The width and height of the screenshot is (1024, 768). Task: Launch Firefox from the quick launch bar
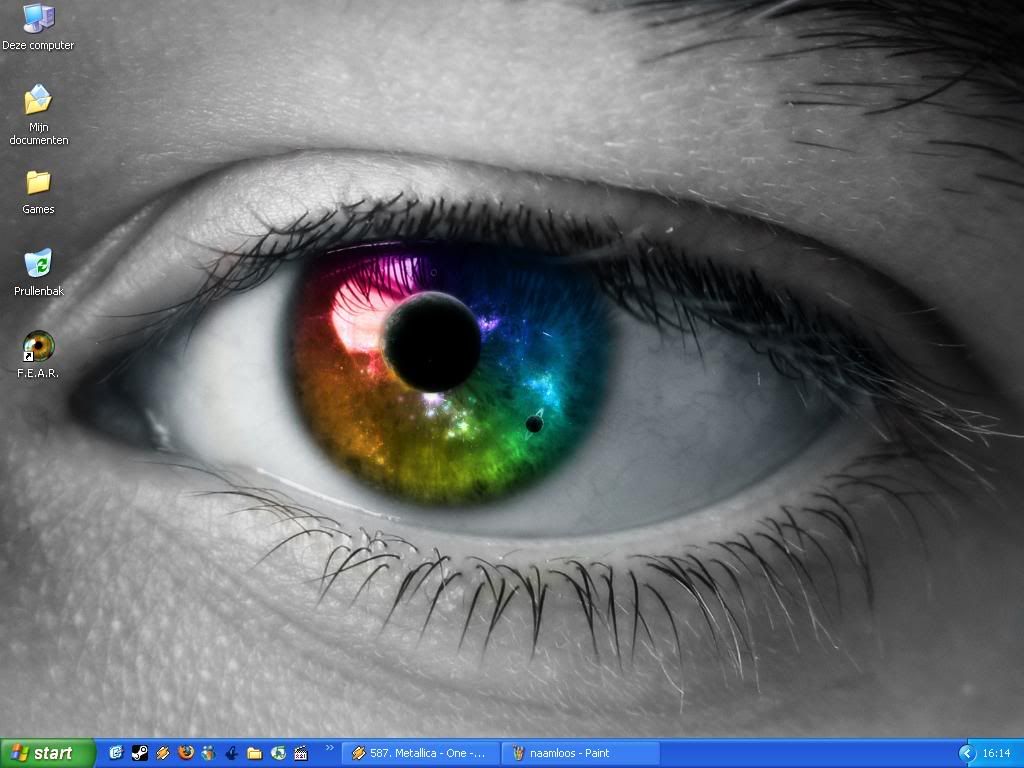(186, 753)
